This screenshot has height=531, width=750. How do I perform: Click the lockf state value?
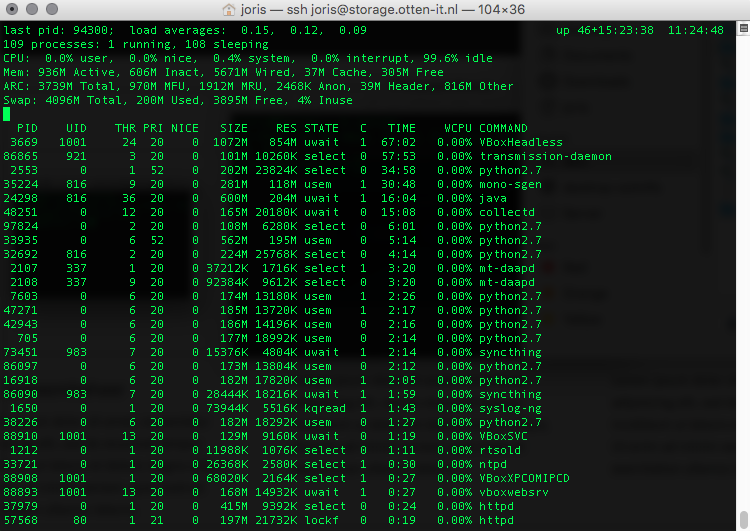(x=321, y=520)
